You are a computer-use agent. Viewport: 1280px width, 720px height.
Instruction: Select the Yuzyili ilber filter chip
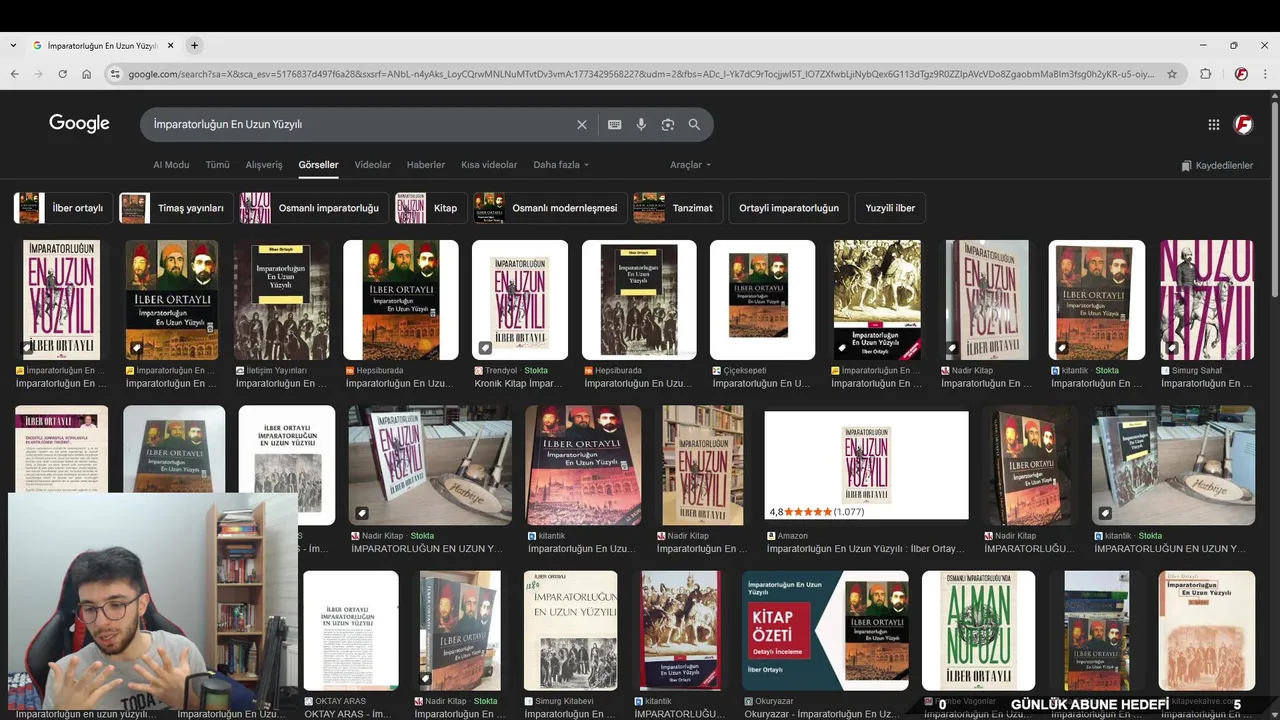click(x=890, y=208)
